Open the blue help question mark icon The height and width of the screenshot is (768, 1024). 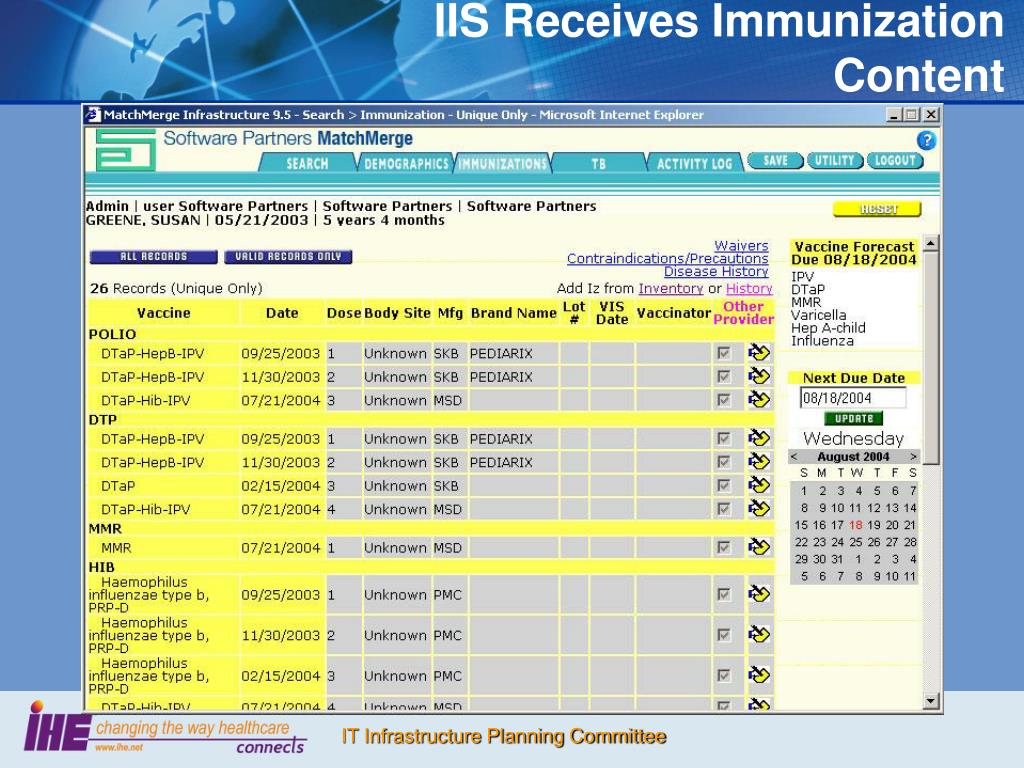[926, 140]
